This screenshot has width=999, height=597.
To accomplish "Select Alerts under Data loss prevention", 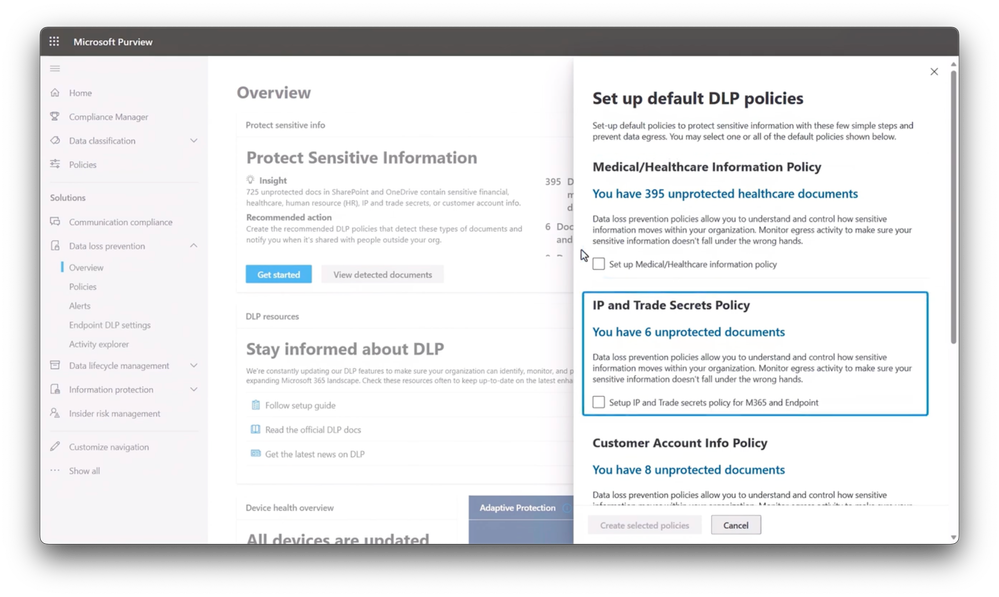I will click(x=80, y=306).
